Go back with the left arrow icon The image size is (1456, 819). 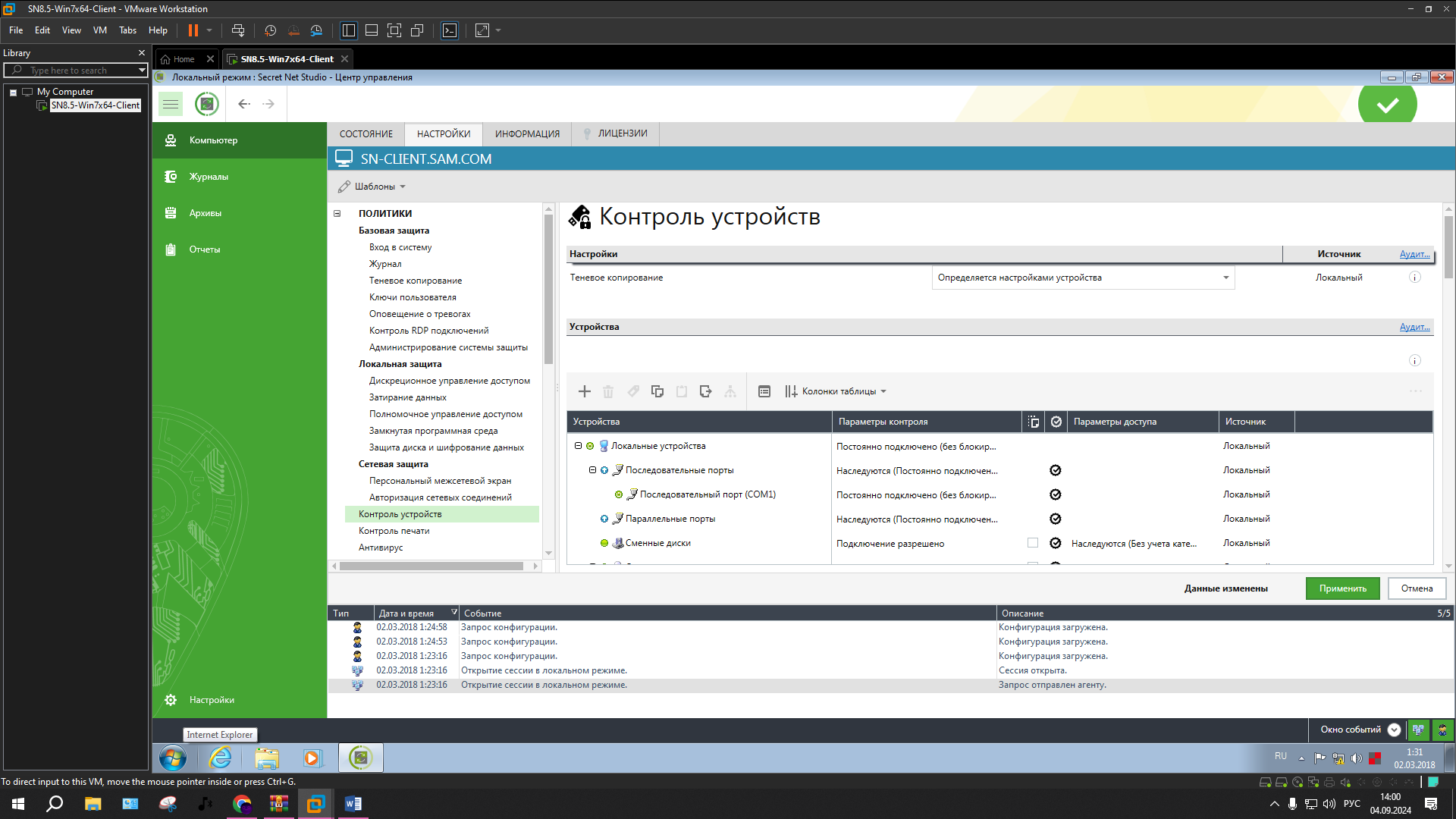pyautogui.click(x=244, y=104)
